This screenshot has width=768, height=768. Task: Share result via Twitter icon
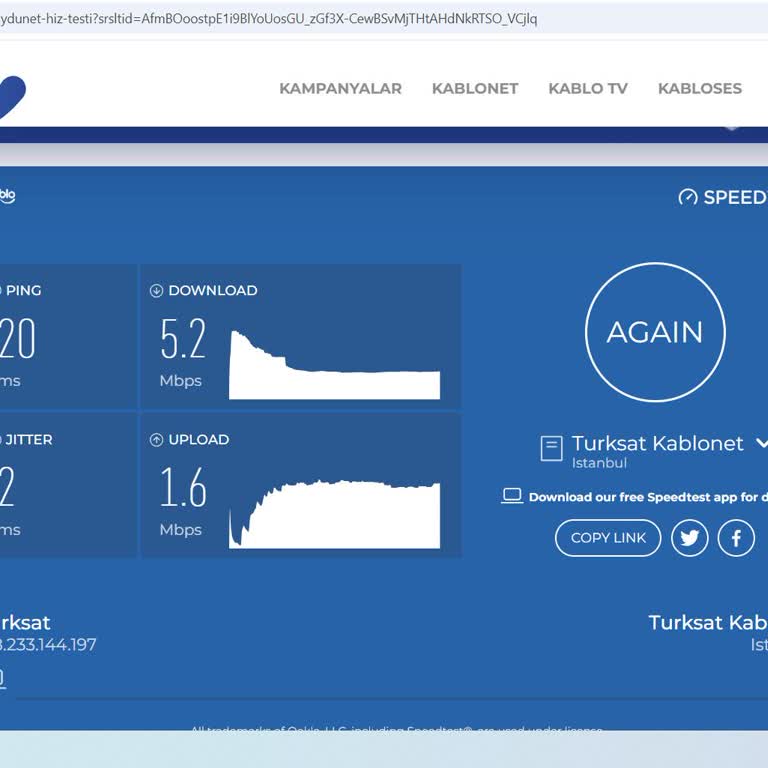[689, 538]
